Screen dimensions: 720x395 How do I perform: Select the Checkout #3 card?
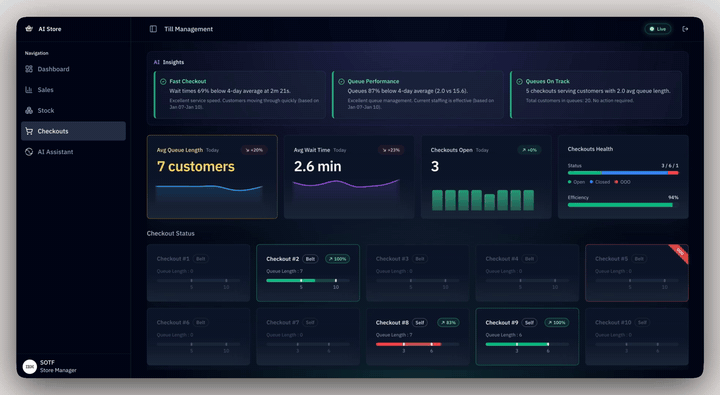click(x=417, y=273)
